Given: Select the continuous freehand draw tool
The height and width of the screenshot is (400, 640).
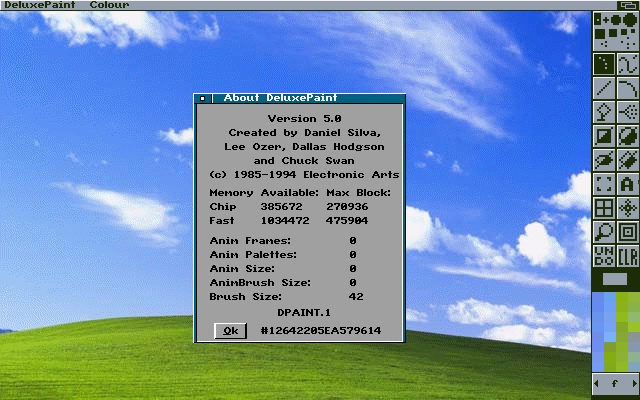Looking at the screenshot, I should [628, 64].
